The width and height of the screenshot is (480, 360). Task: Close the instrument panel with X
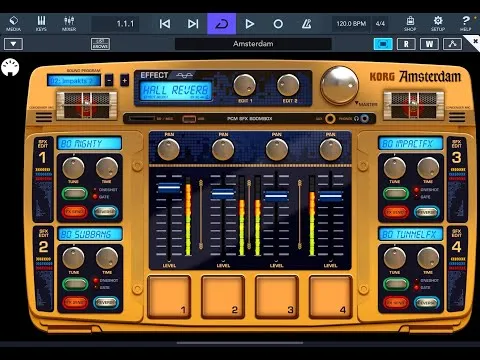475,42
